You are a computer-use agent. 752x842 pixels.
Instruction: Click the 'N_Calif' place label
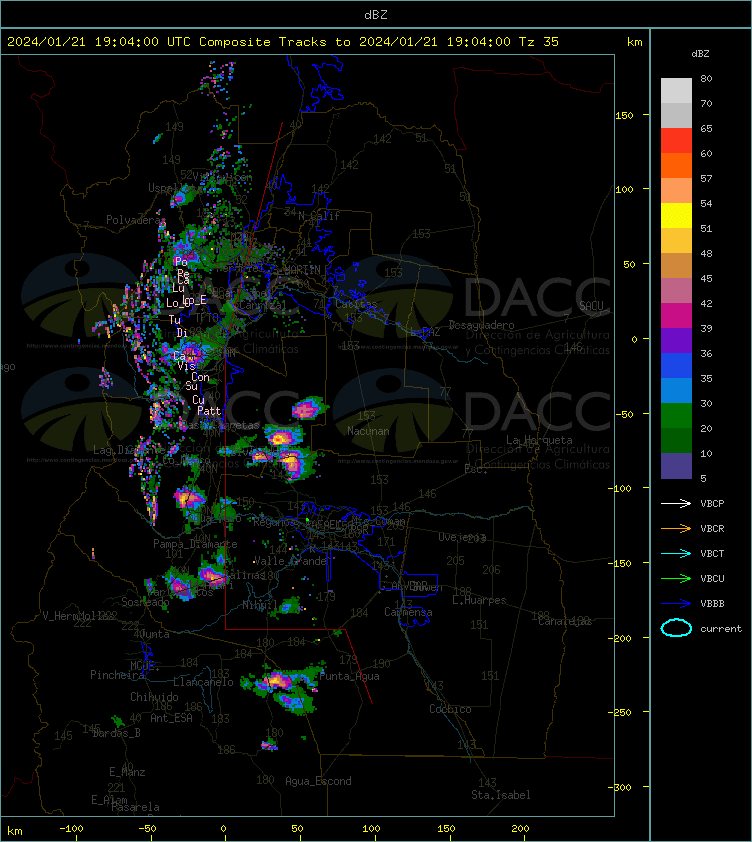click(319, 216)
